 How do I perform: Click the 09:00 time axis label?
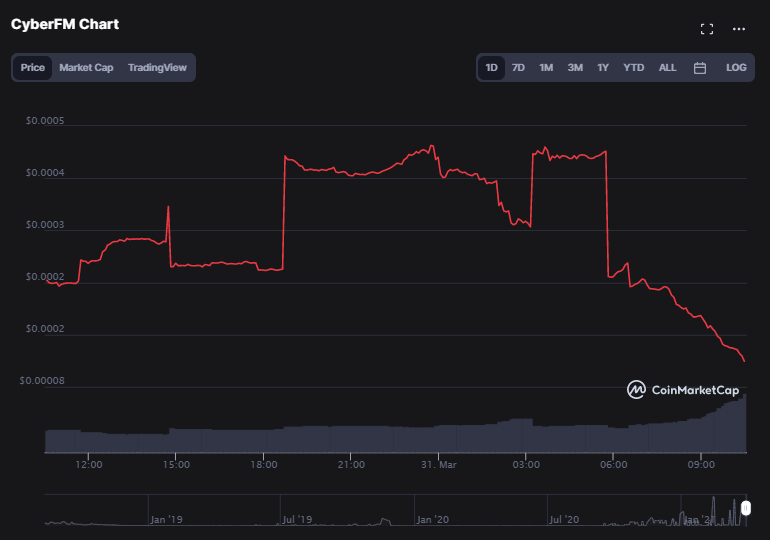click(701, 464)
